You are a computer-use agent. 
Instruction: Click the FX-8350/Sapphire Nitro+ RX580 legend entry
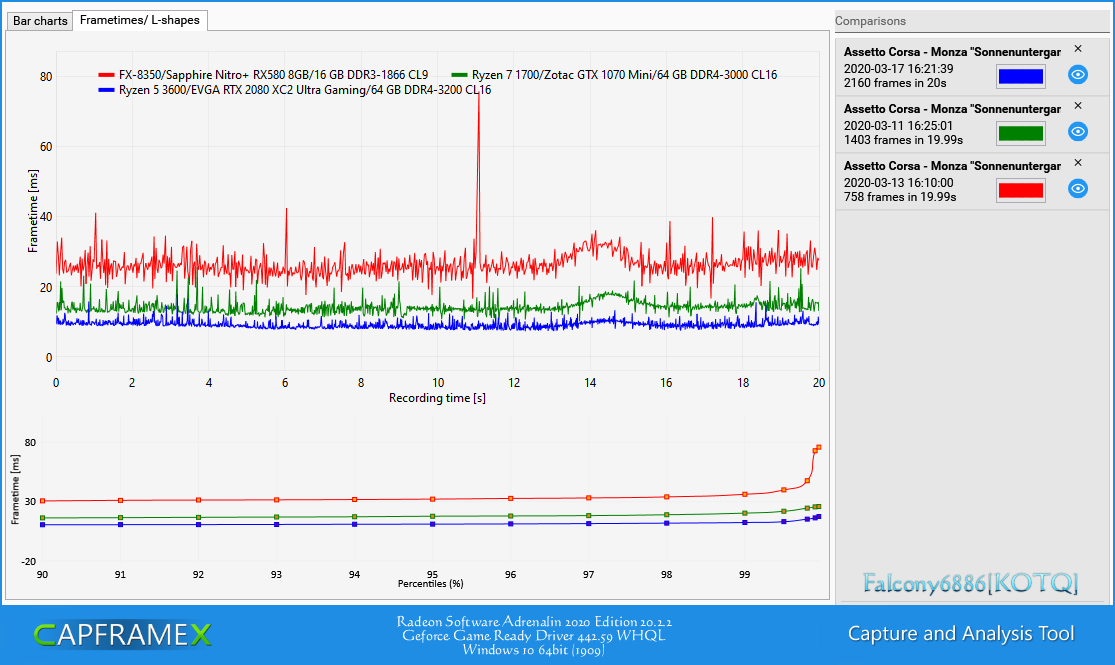263,75
